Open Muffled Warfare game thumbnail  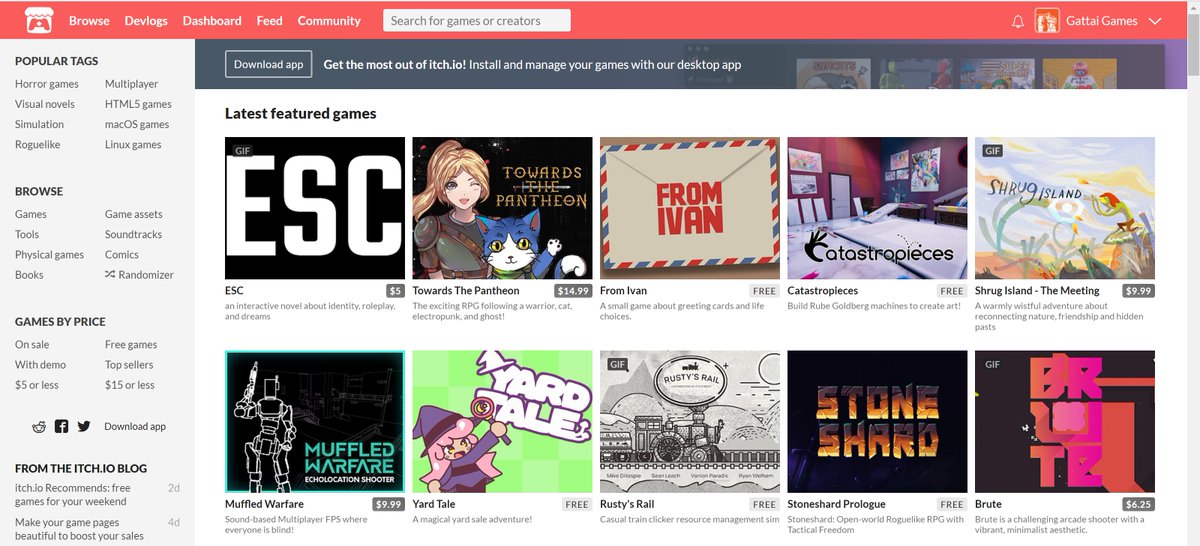[315, 421]
